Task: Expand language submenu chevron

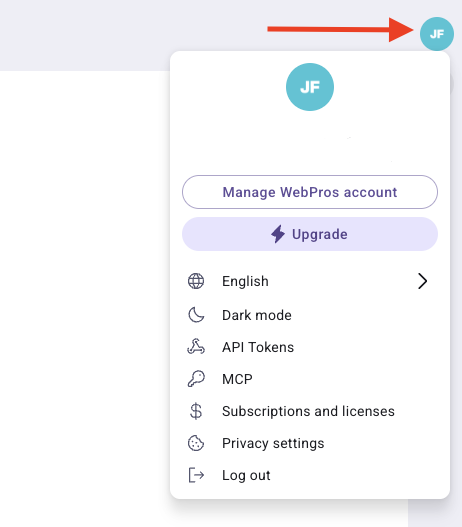Action: click(422, 281)
